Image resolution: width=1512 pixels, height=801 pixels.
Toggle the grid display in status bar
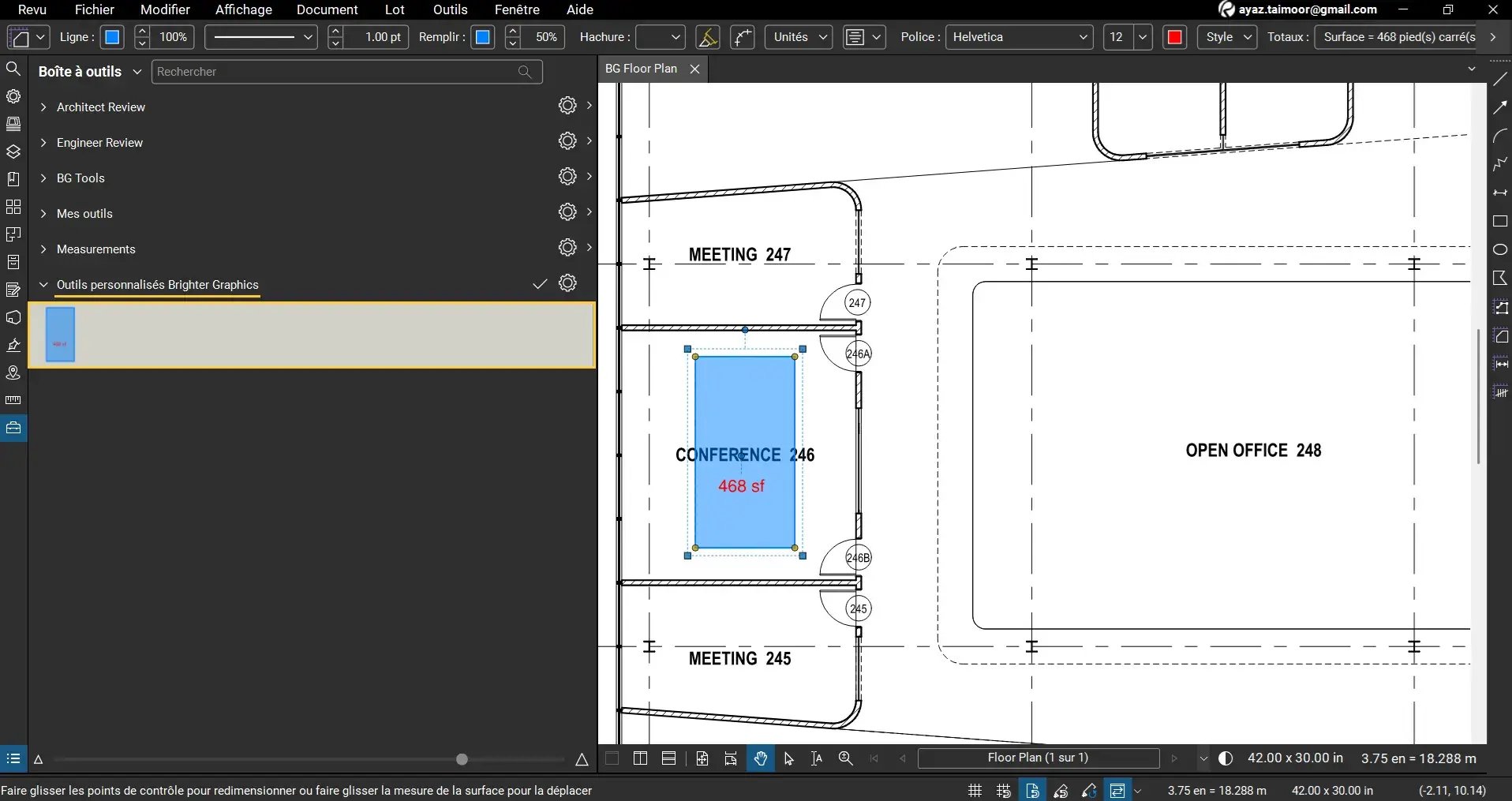point(974,790)
